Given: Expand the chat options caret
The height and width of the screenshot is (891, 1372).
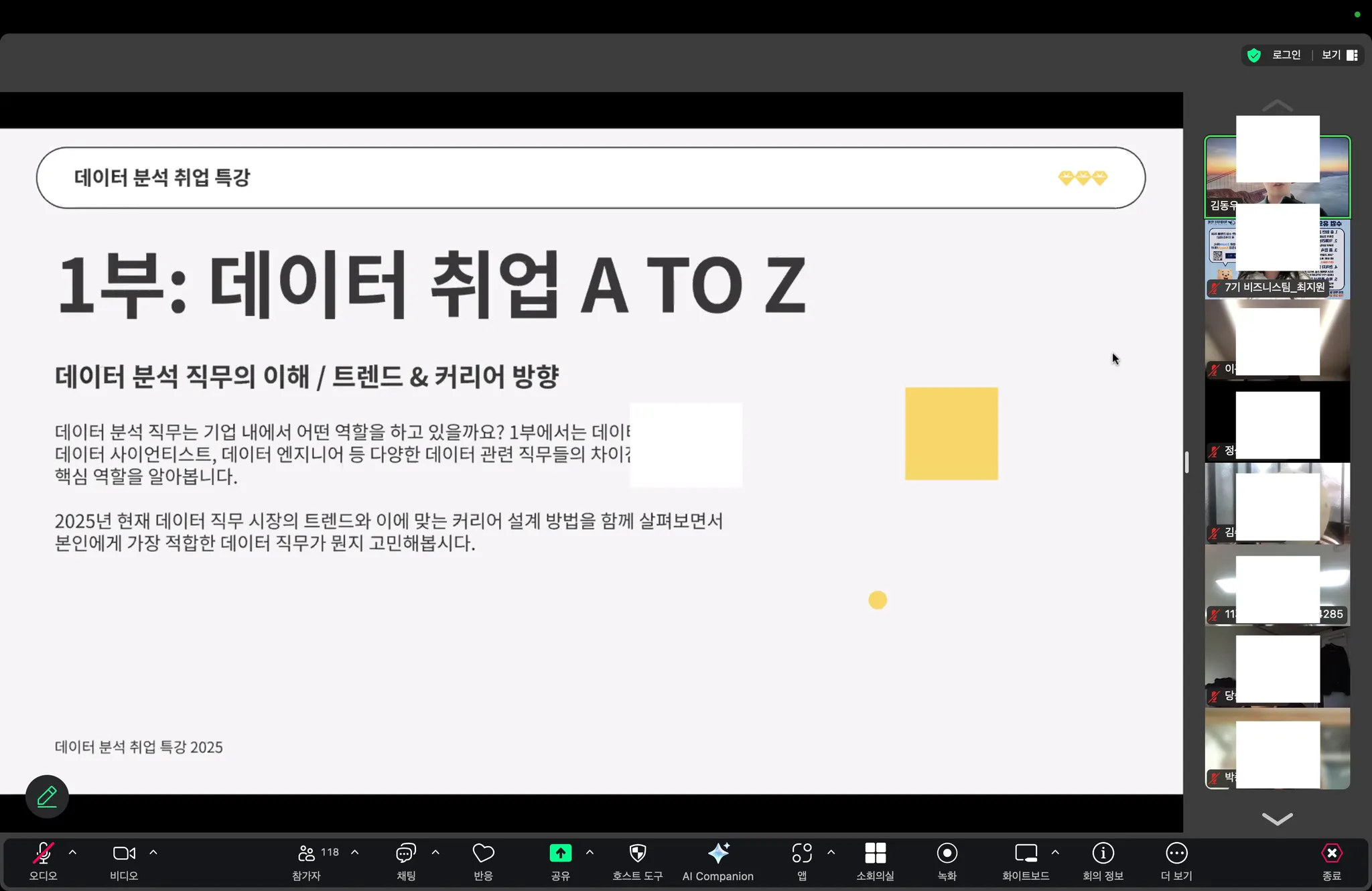Looking at the screenshot, I should coord(435,852).
